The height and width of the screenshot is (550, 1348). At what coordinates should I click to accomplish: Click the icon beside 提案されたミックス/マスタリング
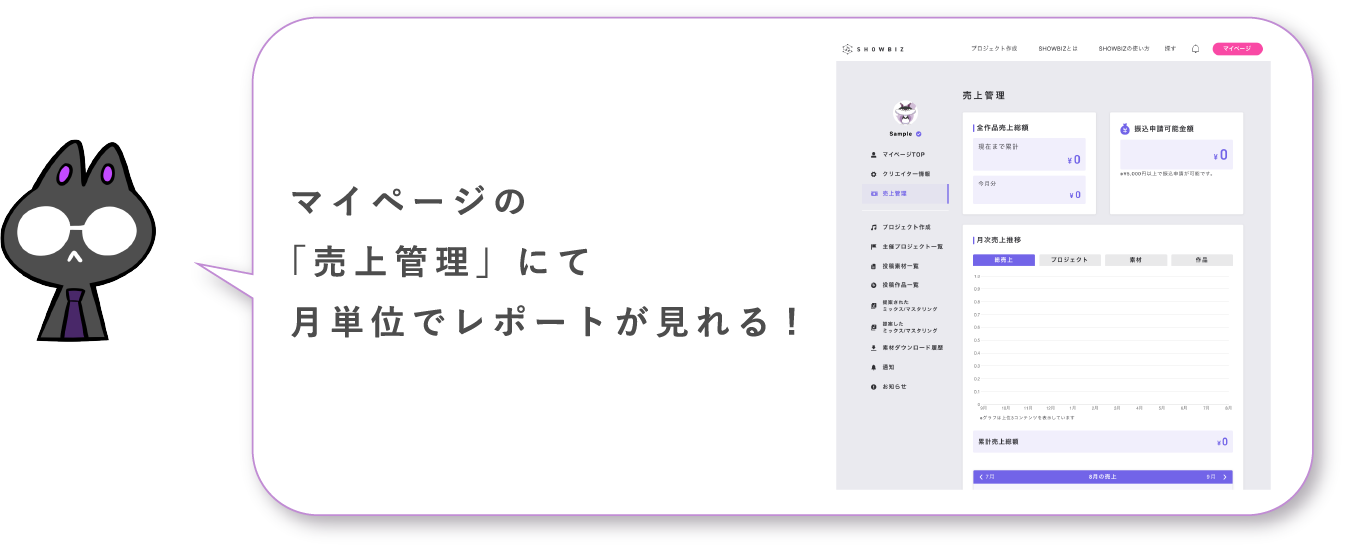pyautogui.click(x=874, y=305)
